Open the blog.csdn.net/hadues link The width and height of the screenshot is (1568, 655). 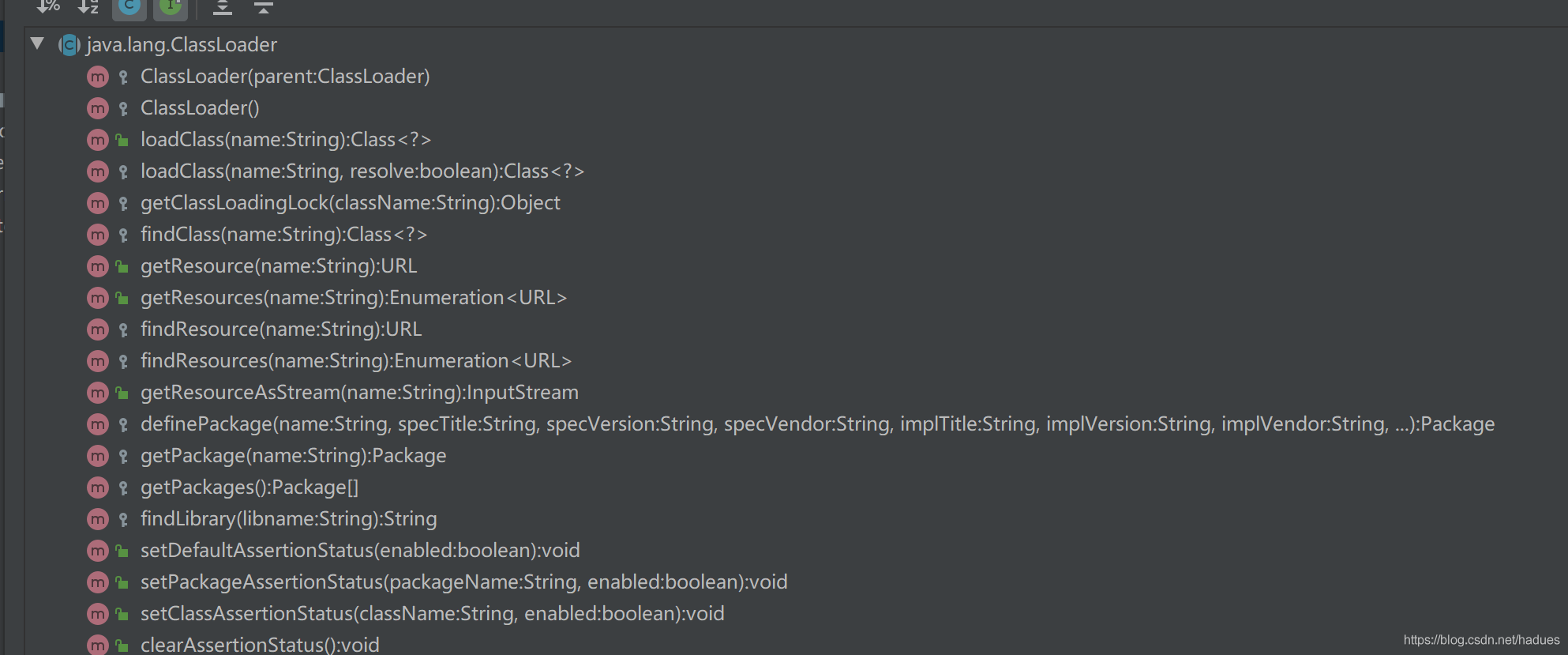pyautogui.click(x=1481, y=640)
